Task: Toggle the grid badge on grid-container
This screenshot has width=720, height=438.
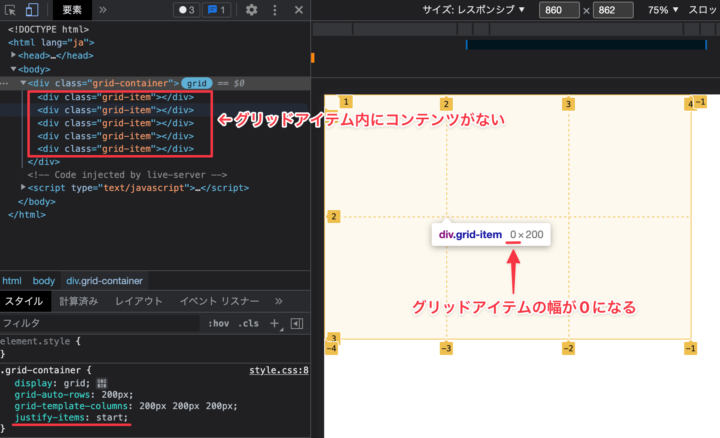Action: 197,83
